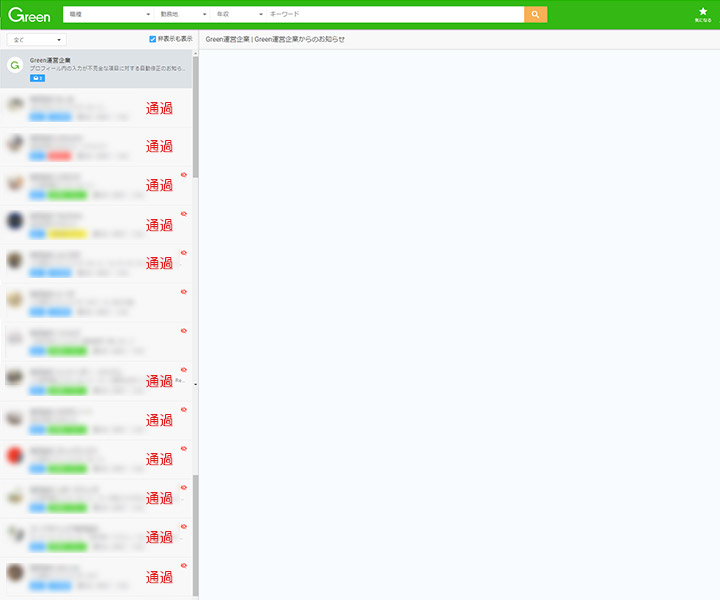Toggle eye icon on the navy-avatar message row

click(x=184, y=213)
